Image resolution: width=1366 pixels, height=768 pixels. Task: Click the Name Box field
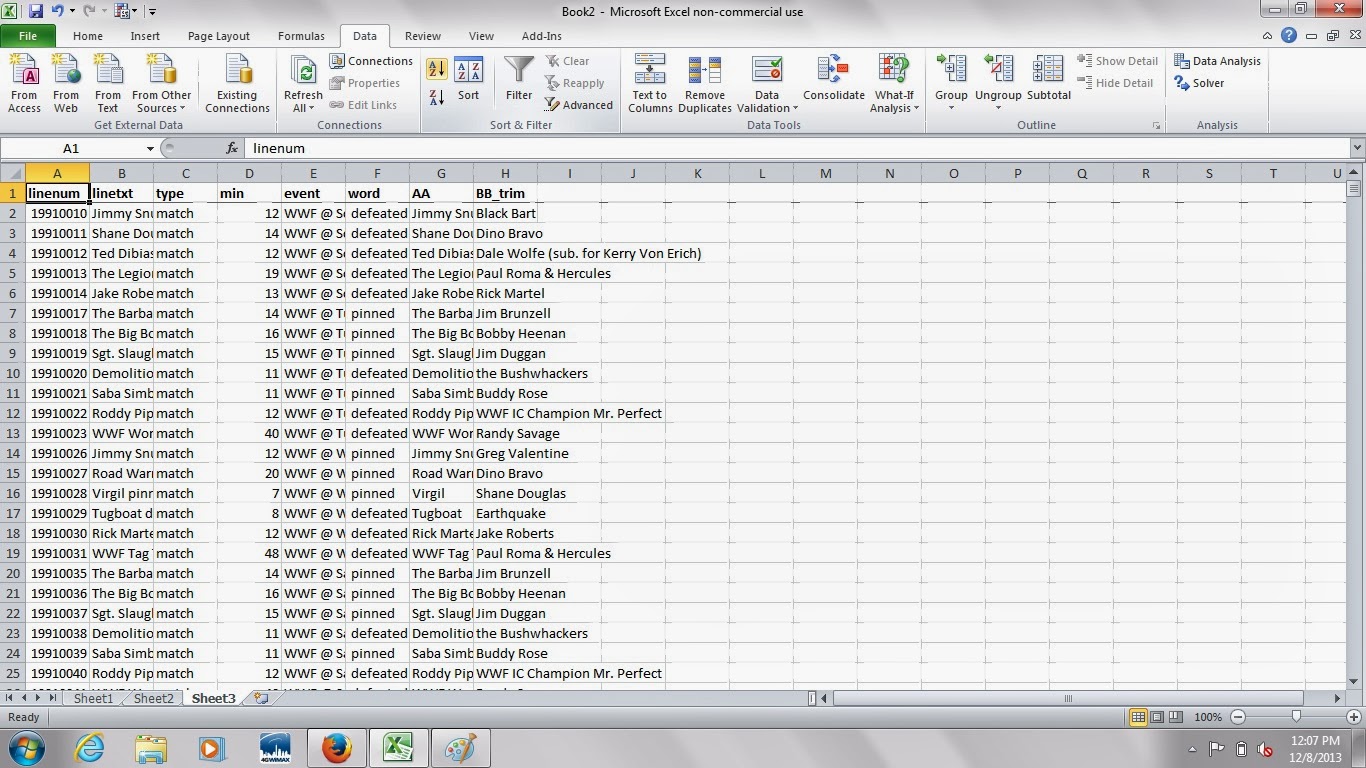[72, 148]
